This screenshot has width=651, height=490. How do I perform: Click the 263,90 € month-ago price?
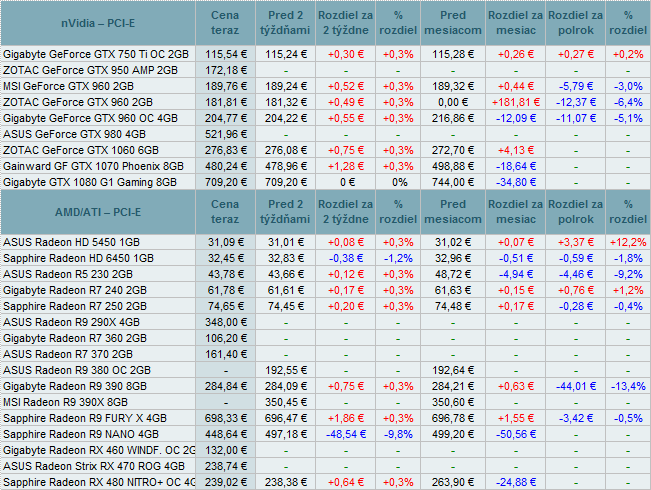click(453, 482)
